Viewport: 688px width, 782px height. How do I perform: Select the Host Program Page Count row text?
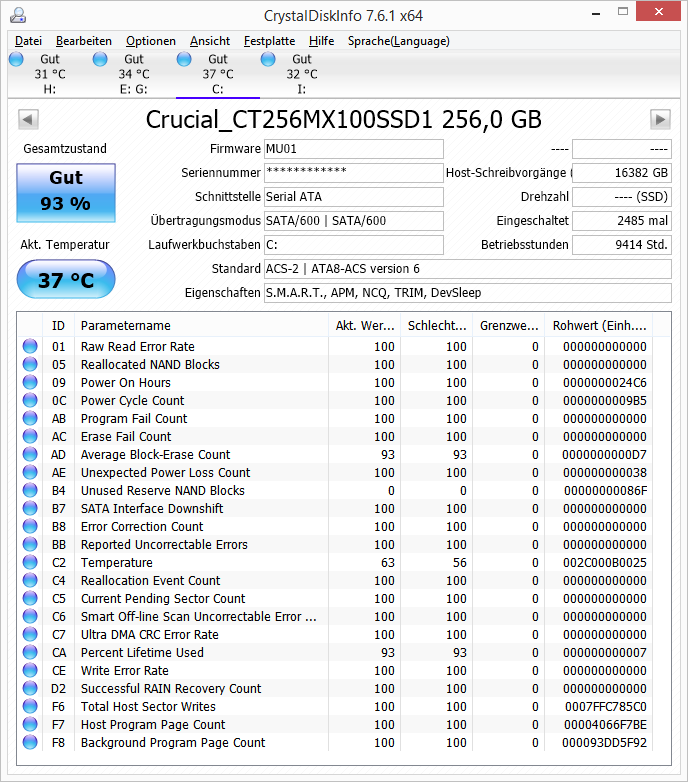[x=153, y=724]
